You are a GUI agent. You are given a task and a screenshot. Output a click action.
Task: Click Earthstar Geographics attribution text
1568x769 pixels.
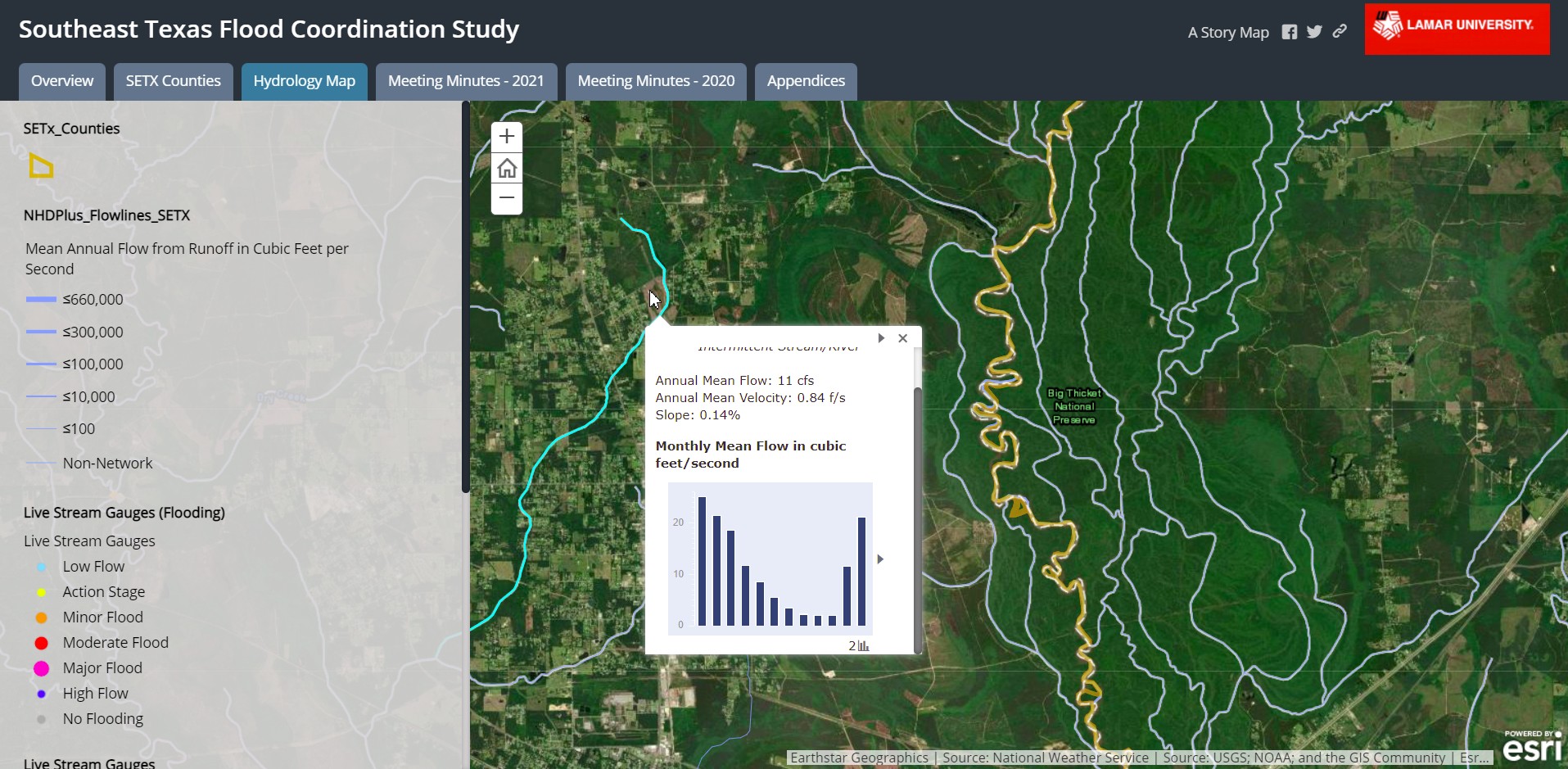pos(859,758)
